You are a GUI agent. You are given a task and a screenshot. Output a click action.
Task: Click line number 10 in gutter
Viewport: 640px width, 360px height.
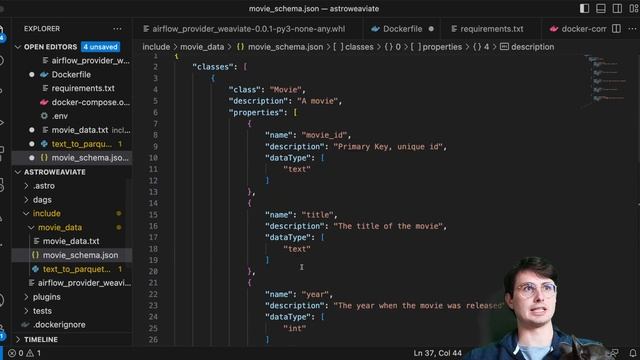[153, 158]
